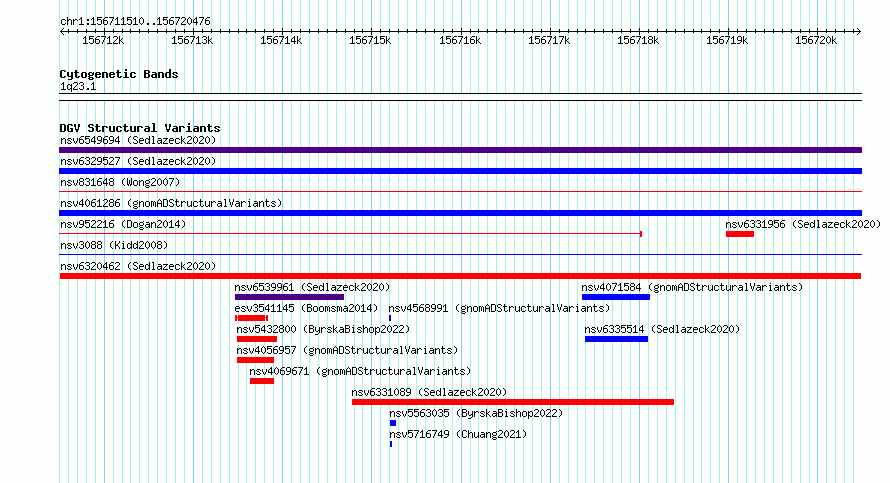Open nsv4568991 (gnomADStructuralVariants) label

[x=499, y=308]
